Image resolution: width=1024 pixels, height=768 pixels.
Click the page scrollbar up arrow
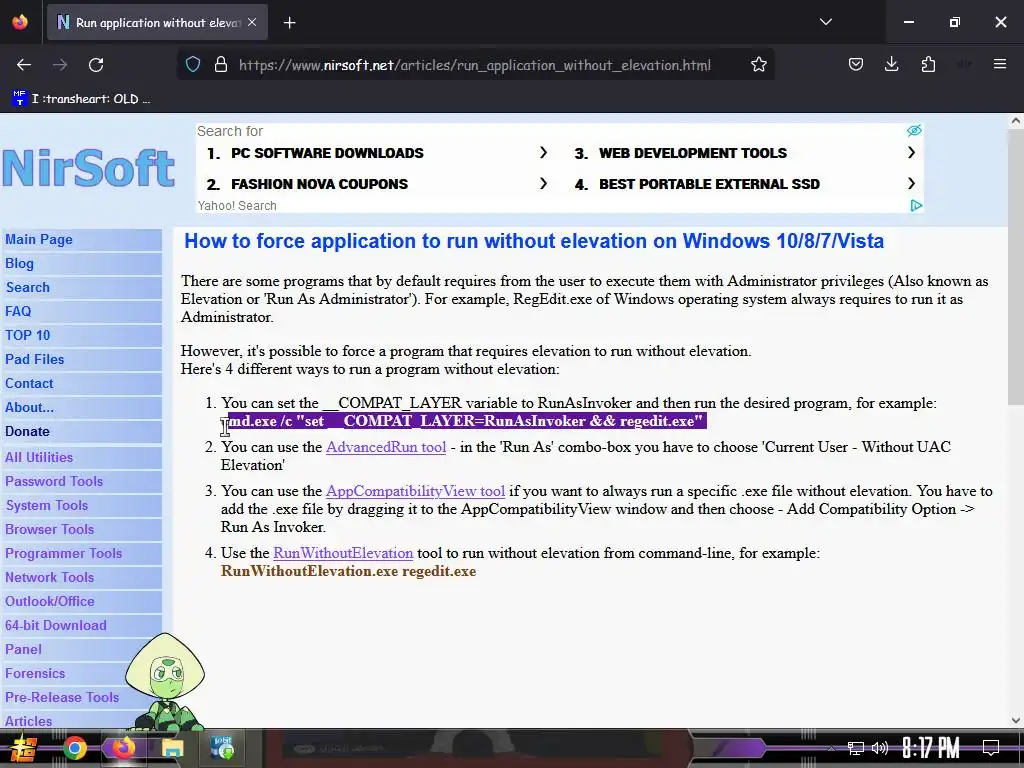(x=1016, y=121)
